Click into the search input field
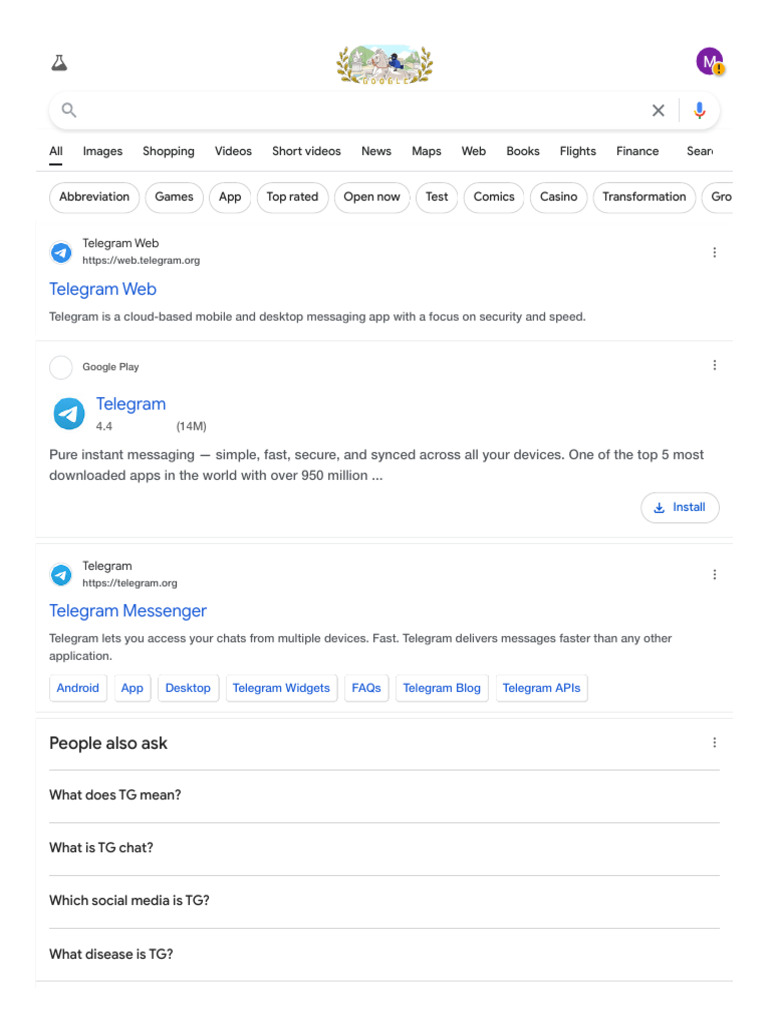 coord(360,111)
